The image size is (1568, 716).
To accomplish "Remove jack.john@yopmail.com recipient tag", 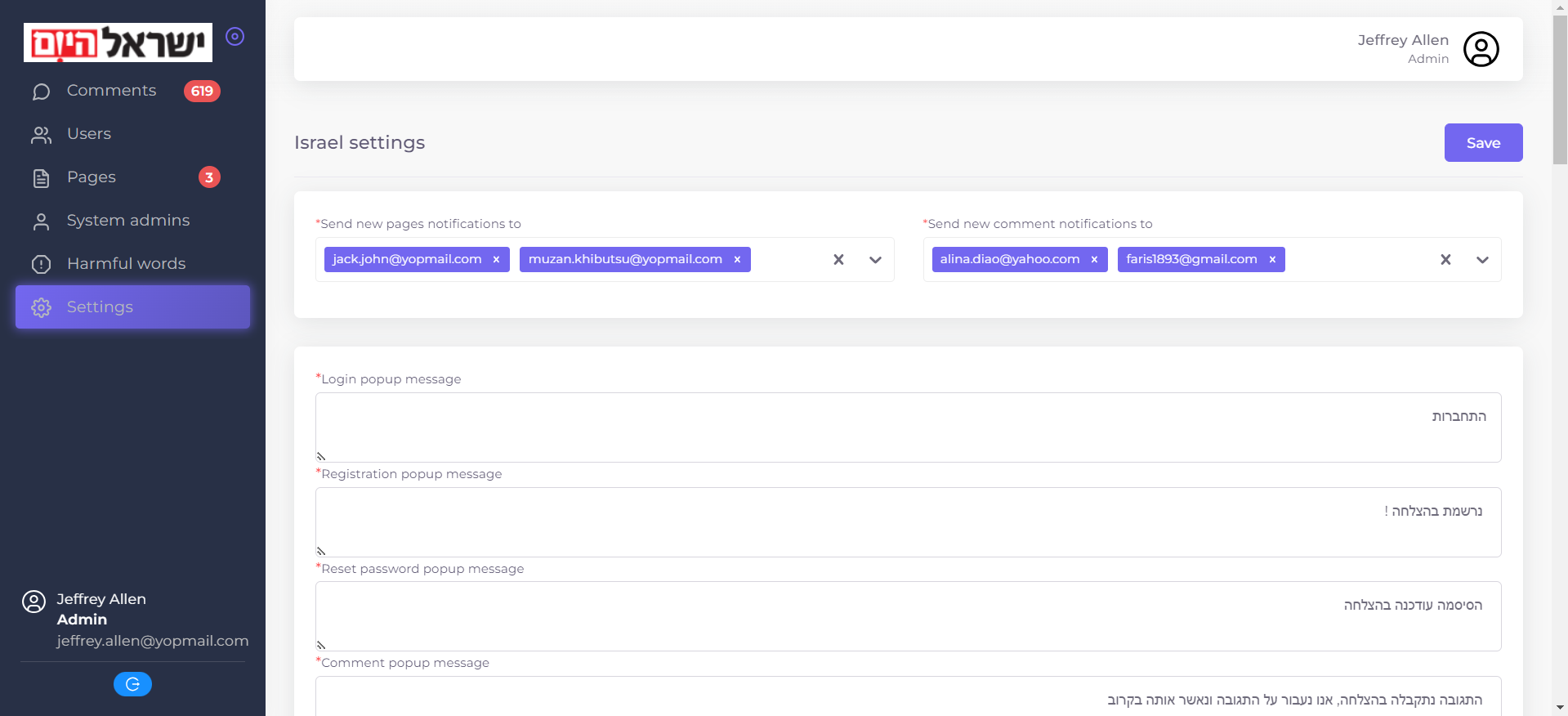I will [x=496, y=260].
